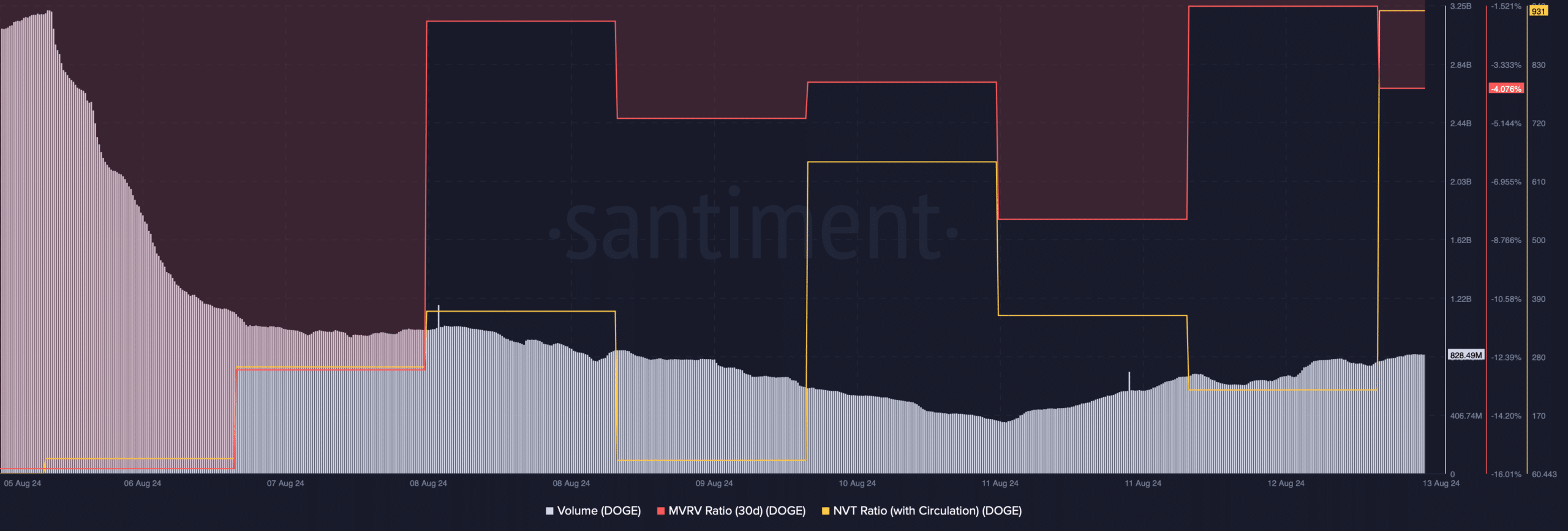Click the -1.521% MVRV axis label
This screenshot has width=1568, height=531.
pos(1506,6)
